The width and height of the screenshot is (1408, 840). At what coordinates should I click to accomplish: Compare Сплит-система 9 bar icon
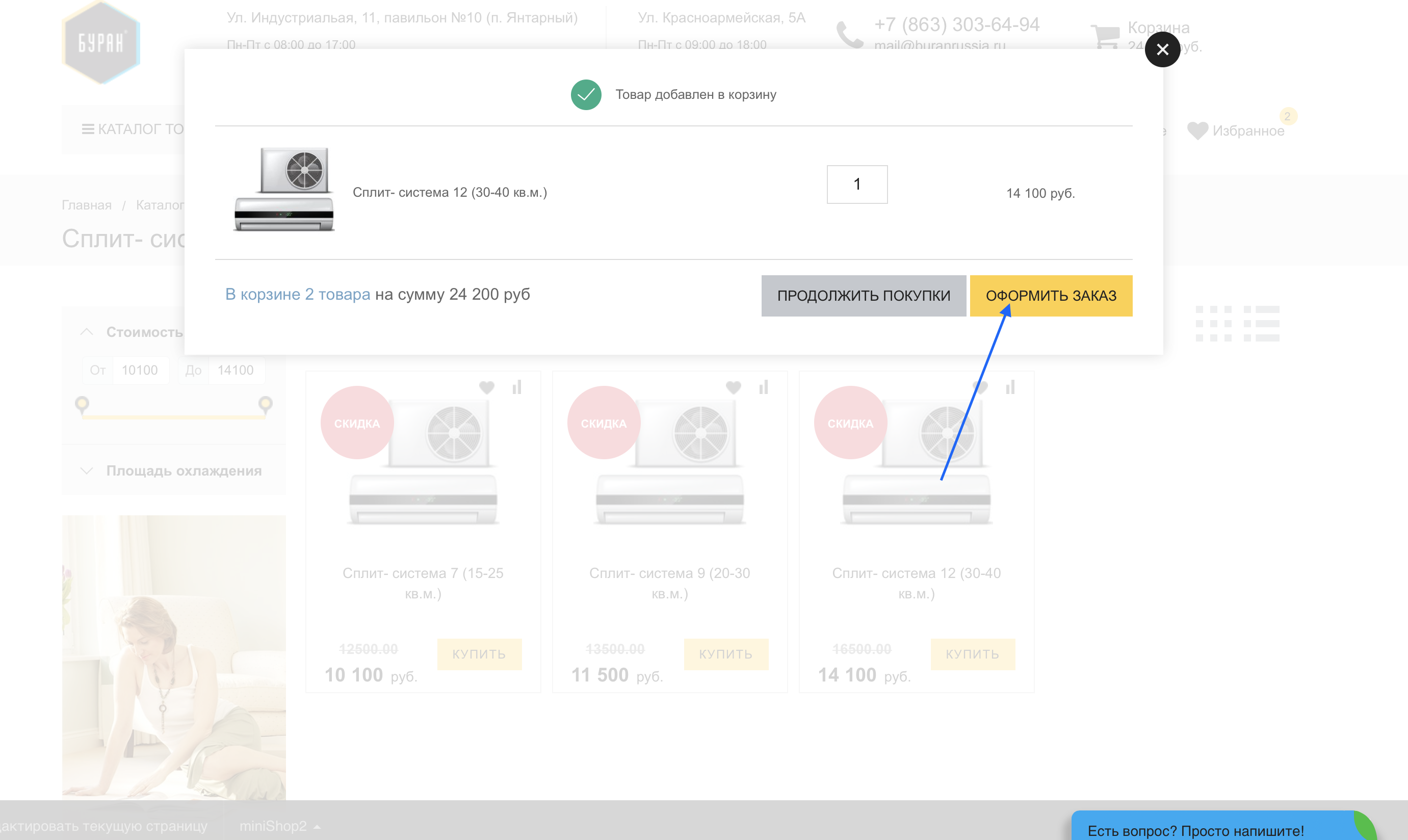tap(763, 388)
